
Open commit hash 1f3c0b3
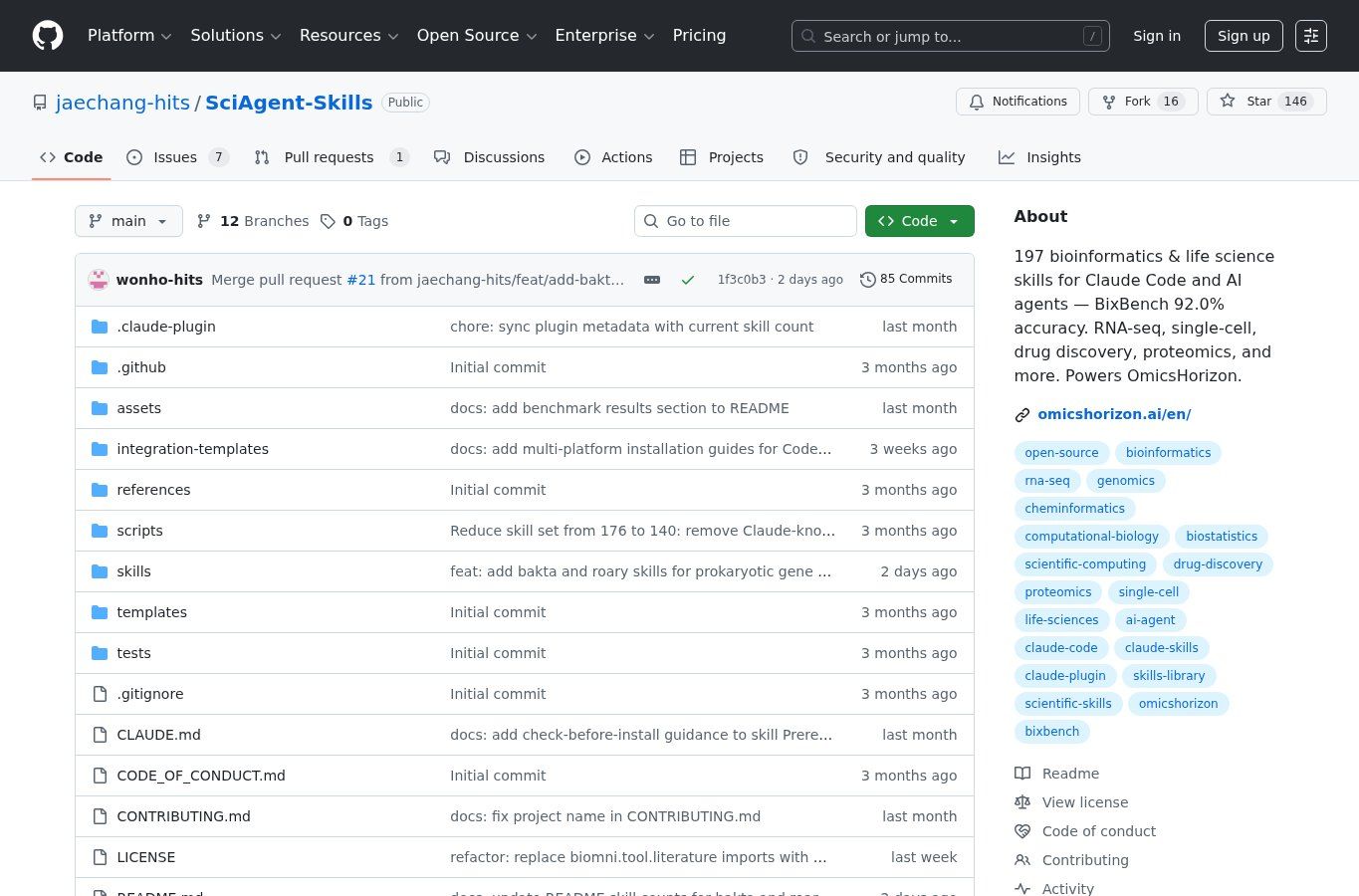(742, 280)
